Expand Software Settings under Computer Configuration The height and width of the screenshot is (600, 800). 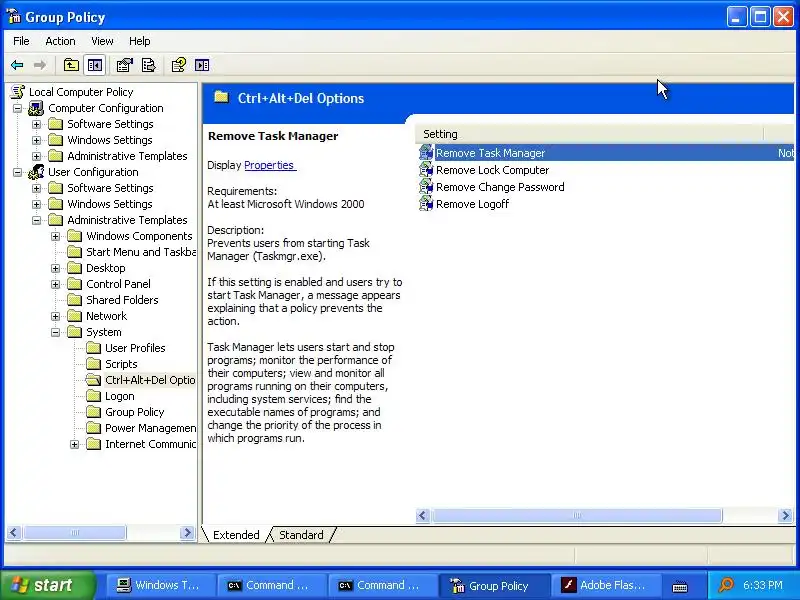[36, 124]
